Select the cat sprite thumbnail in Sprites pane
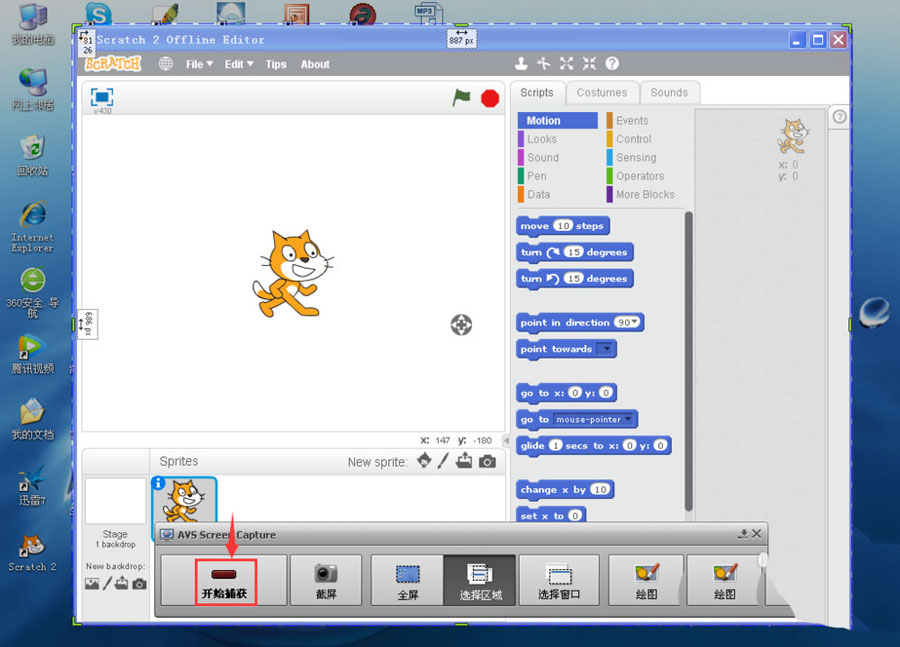The image size is (900, 647). pyautogui.click(x=185, y=499)
